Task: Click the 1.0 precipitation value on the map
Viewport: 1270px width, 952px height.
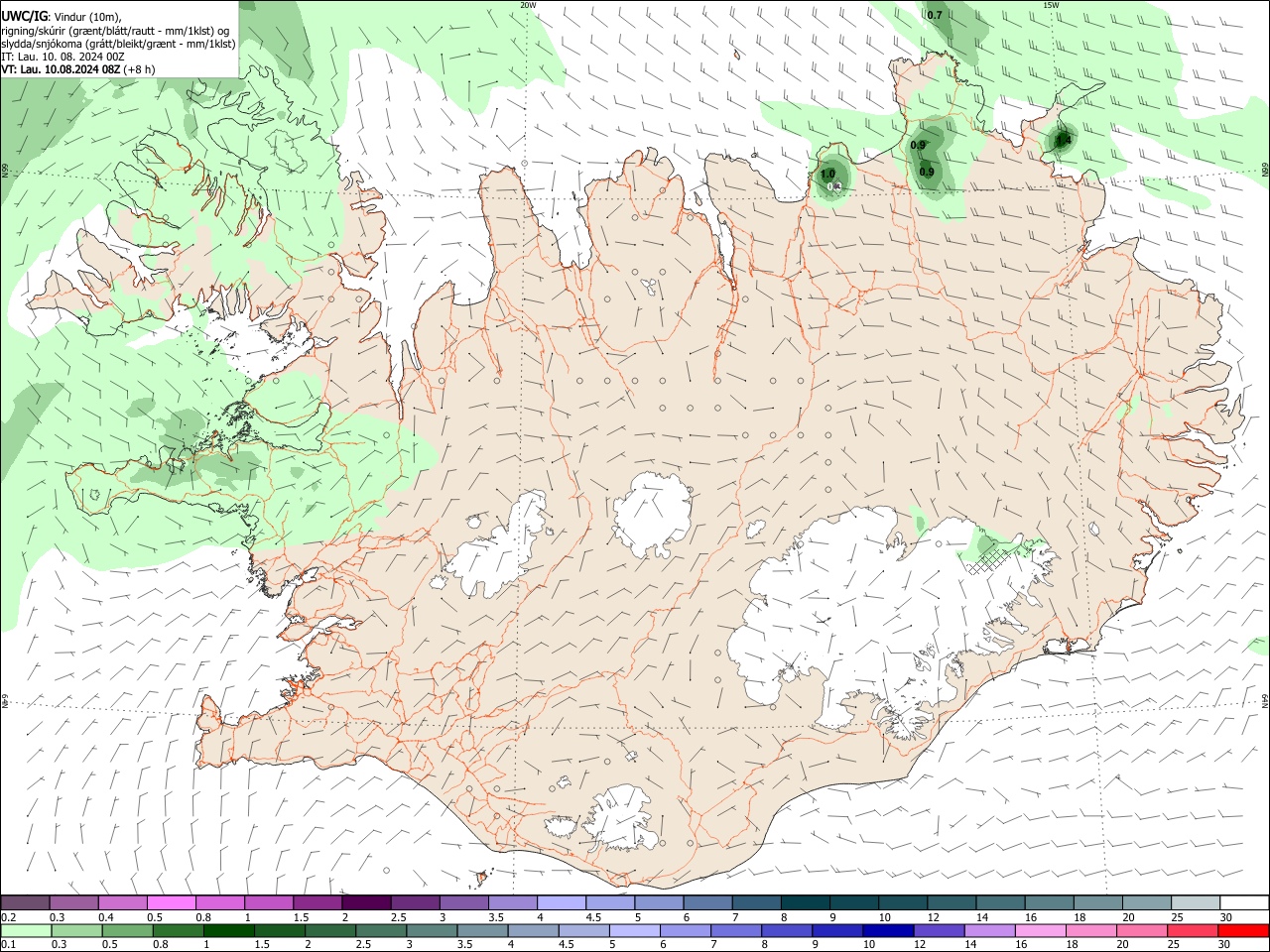Action: point(827,174)
